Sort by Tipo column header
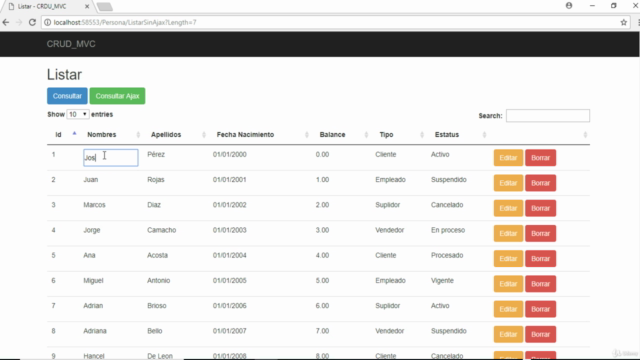Image resolution: width=640 pixels, height=360 pixels. point(386,135)
